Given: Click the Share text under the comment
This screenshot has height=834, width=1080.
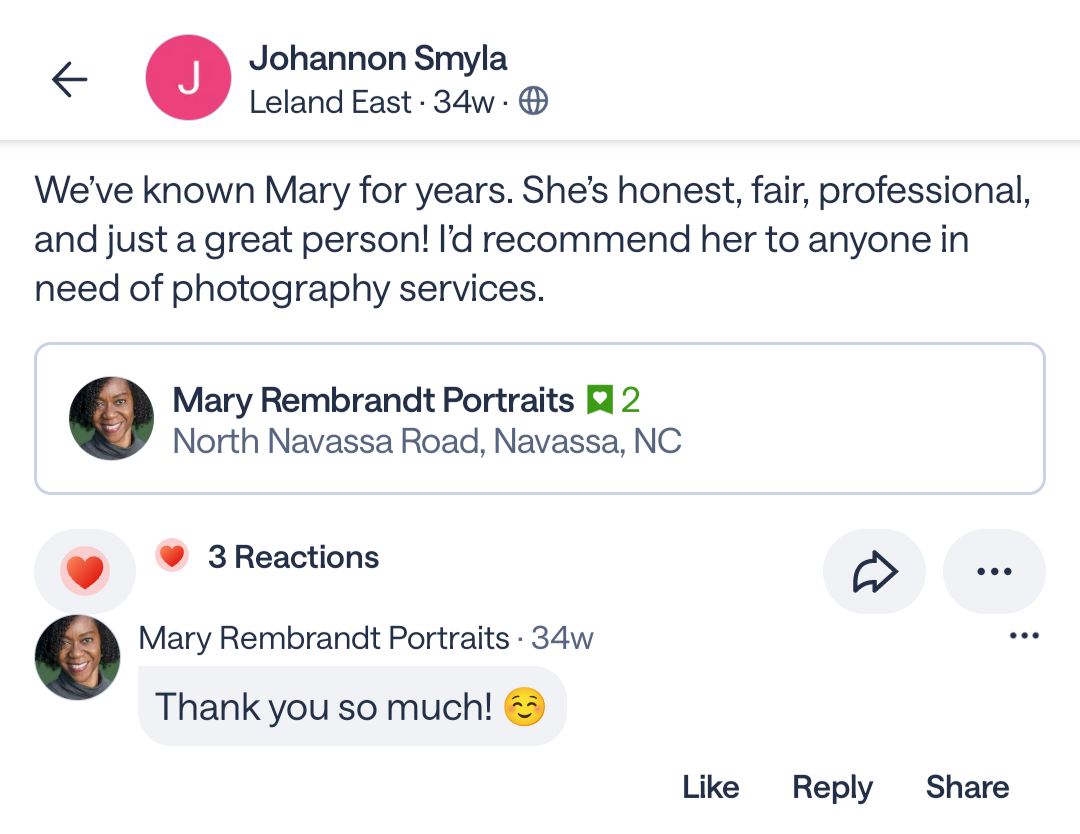Looking at the screenshot, I should pos(967,787).
